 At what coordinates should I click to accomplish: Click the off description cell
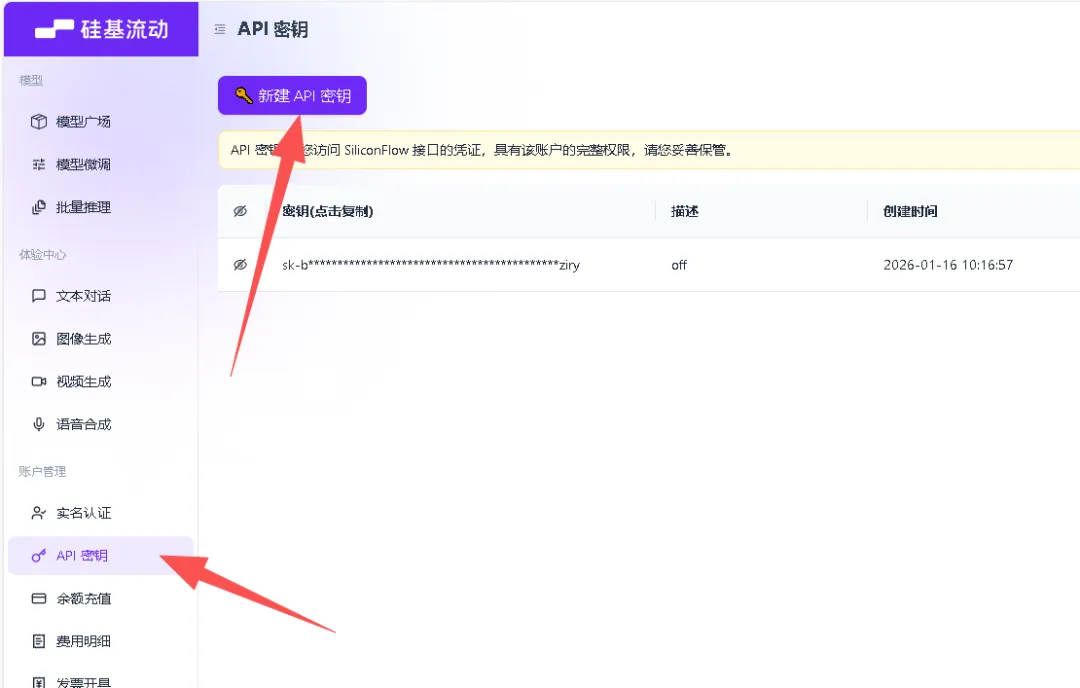(x=679, y=265)
